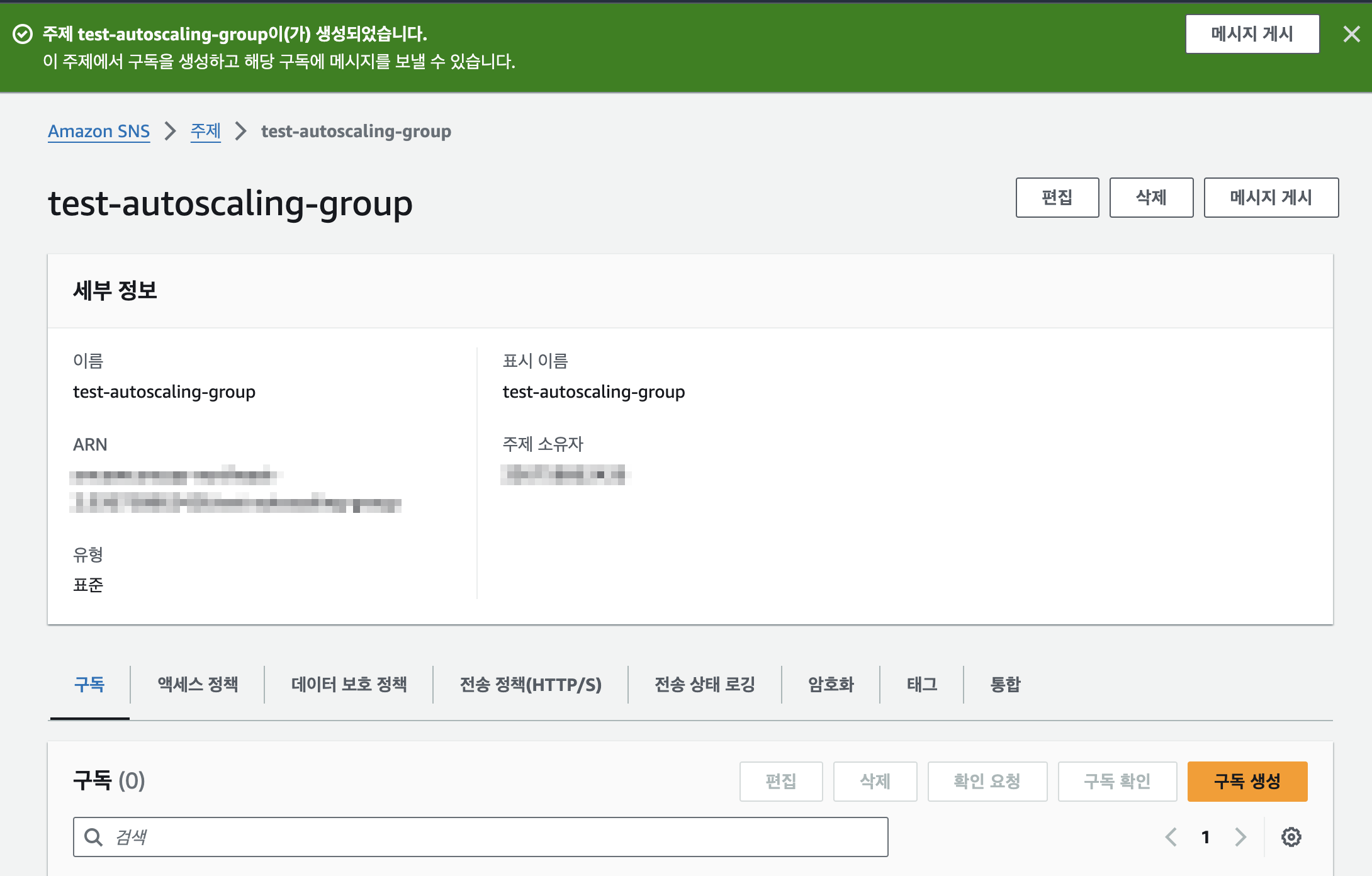
Task: Delete the topic with 삭제 button
Action: click(1150, 198)
